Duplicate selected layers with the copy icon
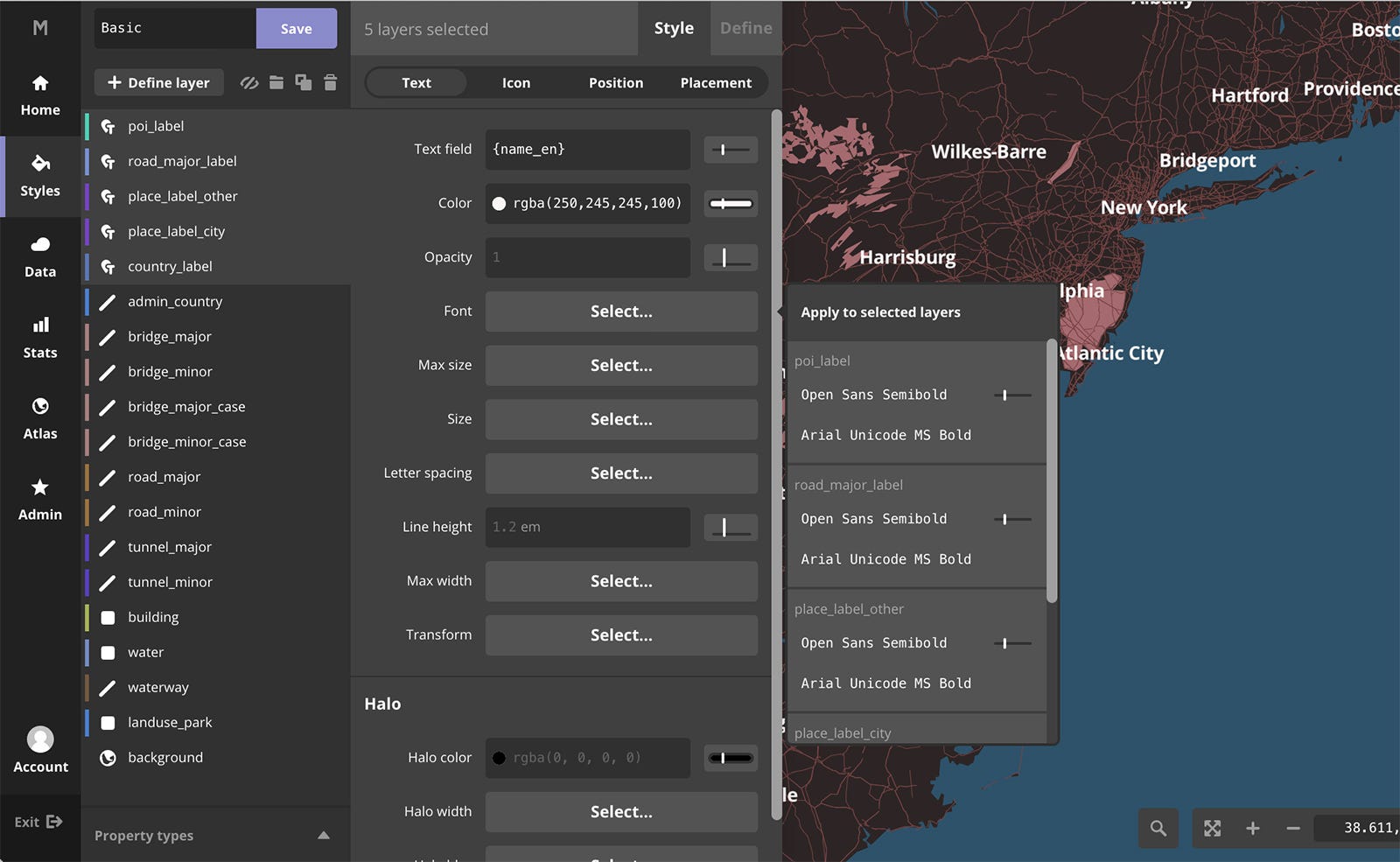 point(304,82)
